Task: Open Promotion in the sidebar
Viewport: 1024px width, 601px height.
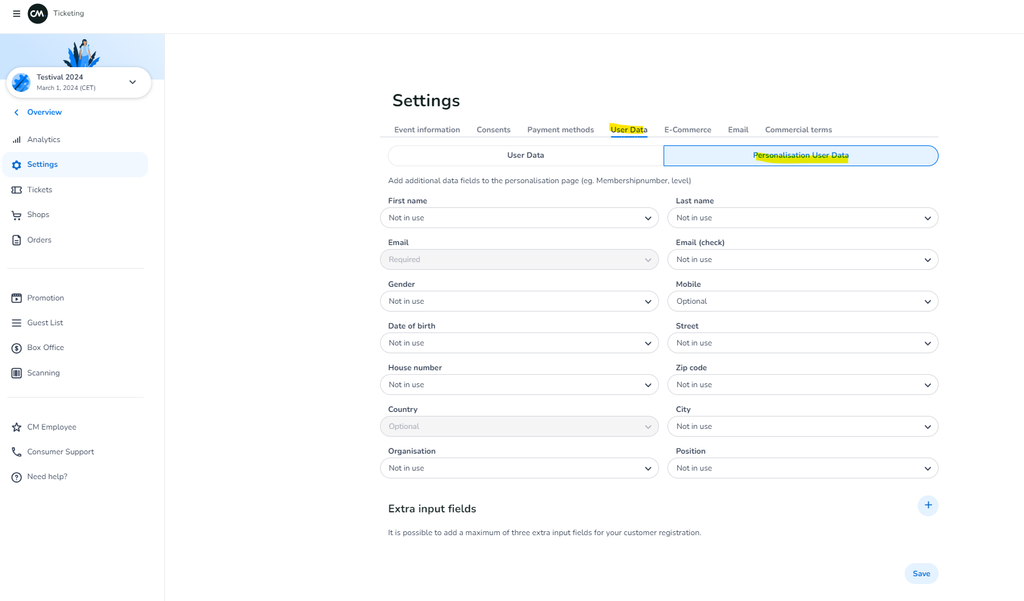Action: [x=45, y=298]
